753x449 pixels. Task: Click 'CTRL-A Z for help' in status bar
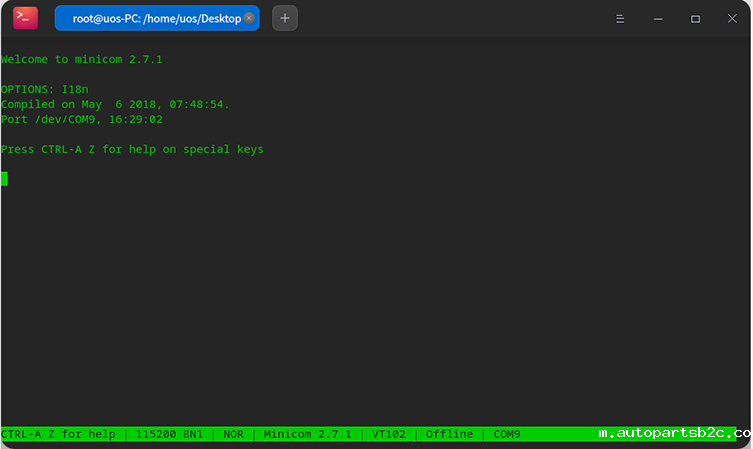(x=58, y=434)
